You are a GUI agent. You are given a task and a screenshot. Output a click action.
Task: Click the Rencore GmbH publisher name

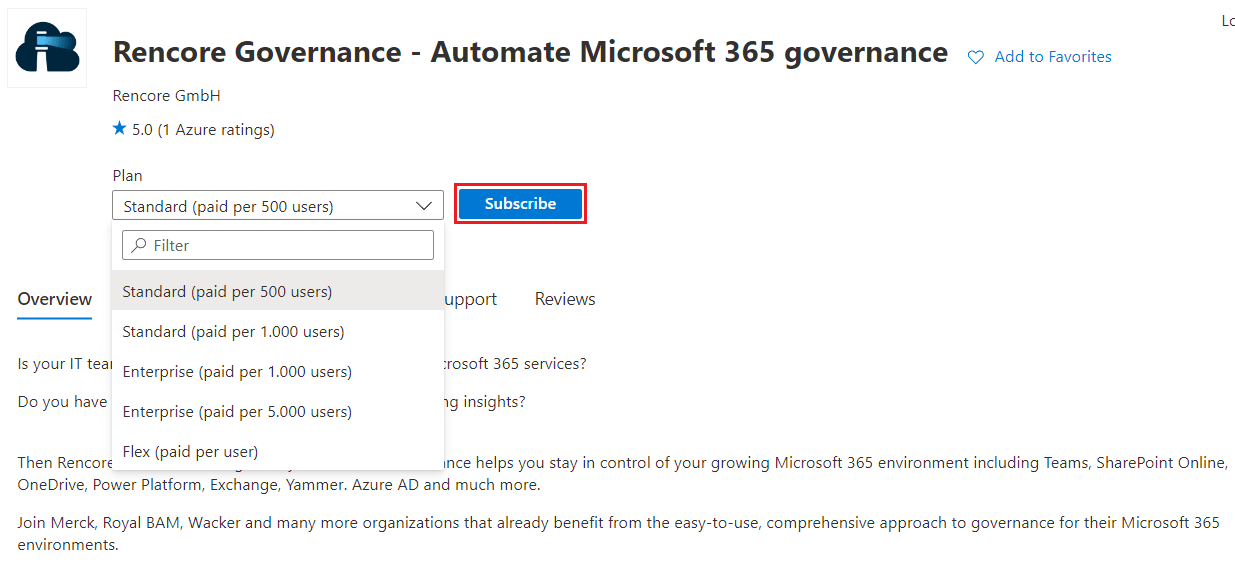click(167, 96)
